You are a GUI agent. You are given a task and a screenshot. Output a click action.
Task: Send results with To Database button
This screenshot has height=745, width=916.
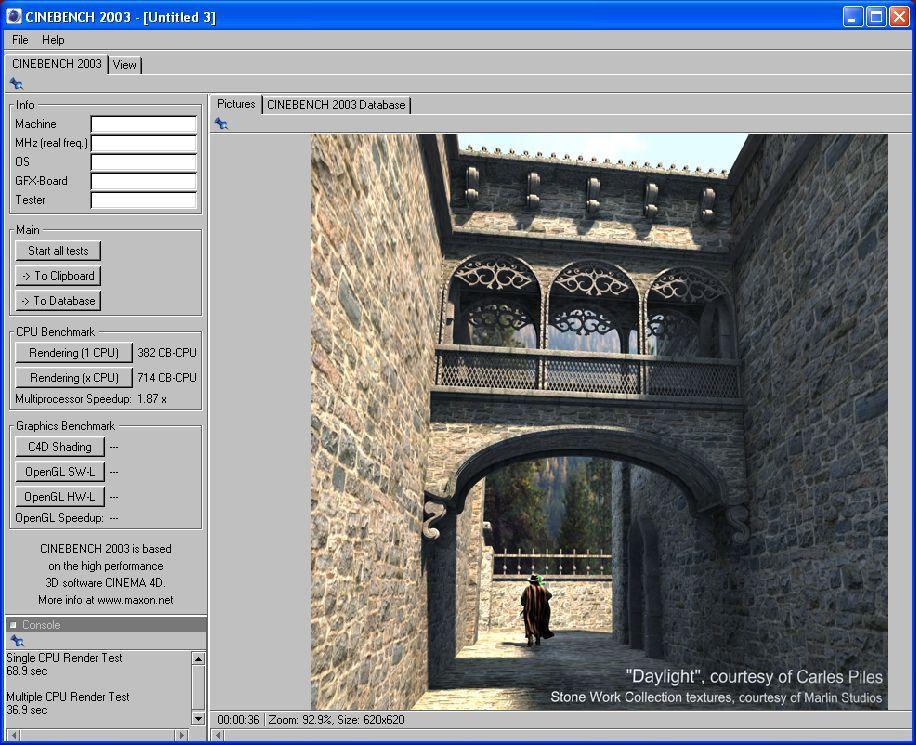point(58,301)
